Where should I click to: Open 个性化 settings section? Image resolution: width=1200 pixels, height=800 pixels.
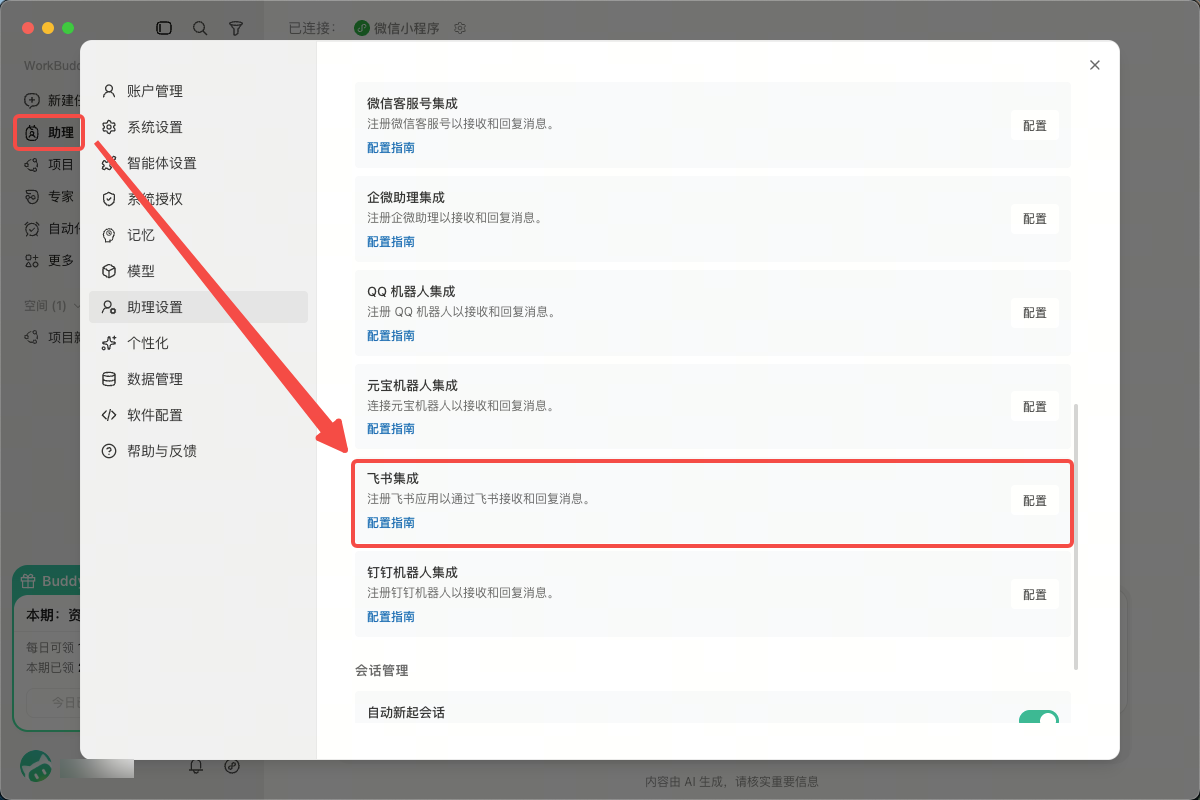198,343
